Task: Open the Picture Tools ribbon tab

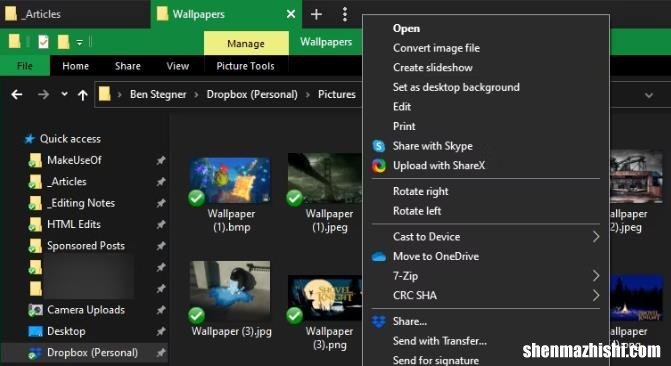Action: pos(246,66)
